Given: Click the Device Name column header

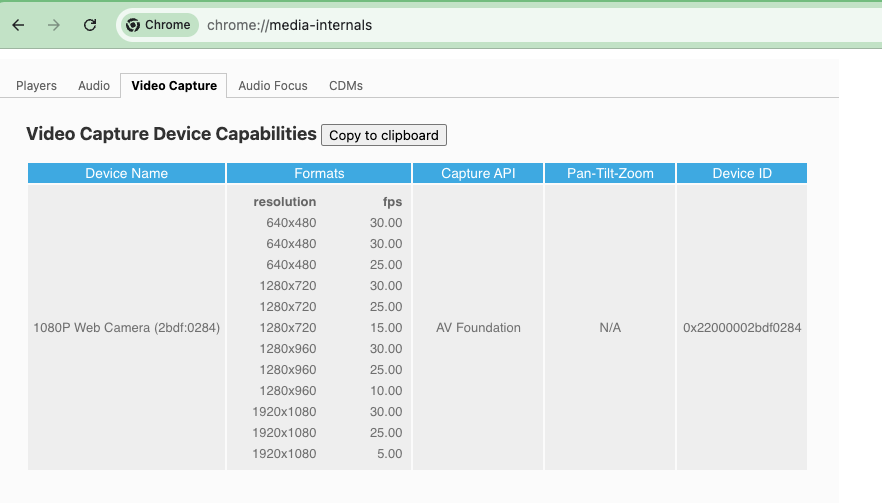Looking at the screenshot, I should (x=127, y=173).
